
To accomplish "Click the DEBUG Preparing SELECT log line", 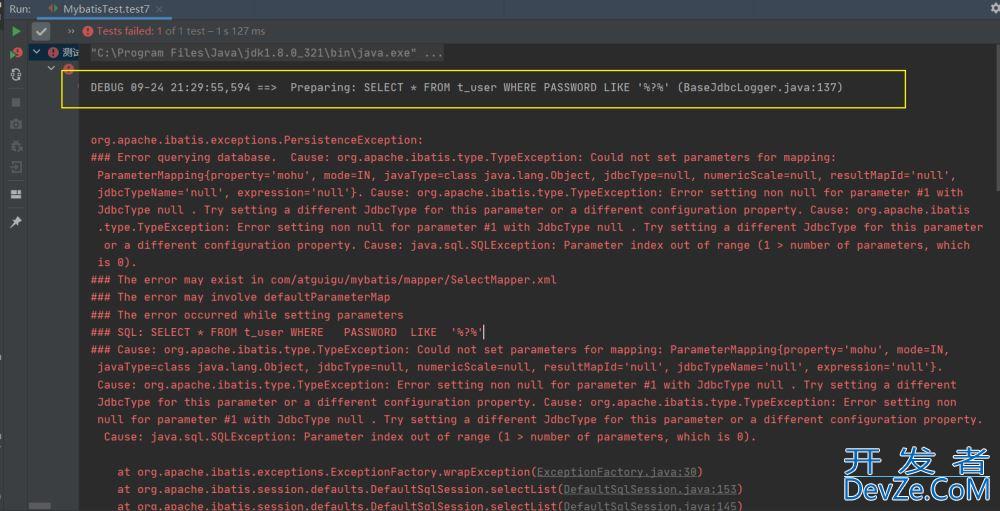I will pos(466,87).
